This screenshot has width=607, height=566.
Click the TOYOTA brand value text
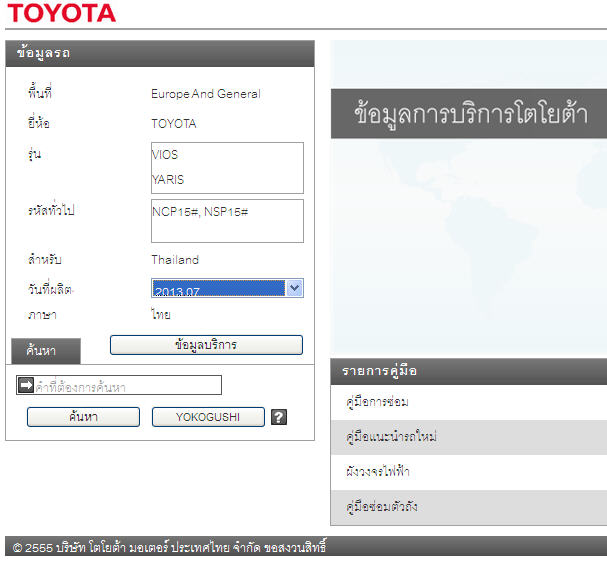(x=174, y=124)
